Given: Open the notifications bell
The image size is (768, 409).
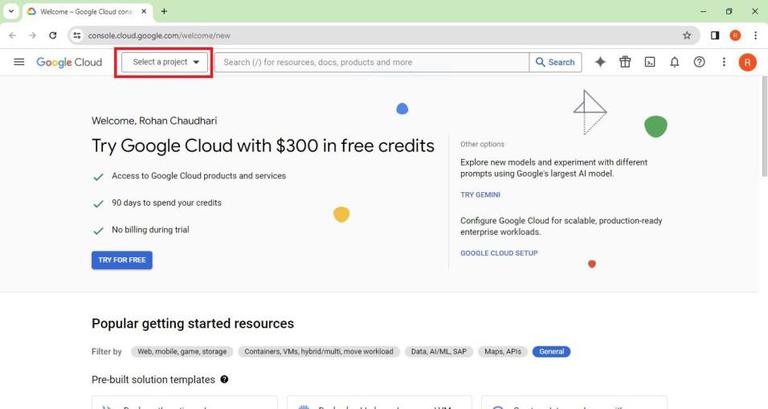Looking at the screenshot, I should (x=674, y=62).
